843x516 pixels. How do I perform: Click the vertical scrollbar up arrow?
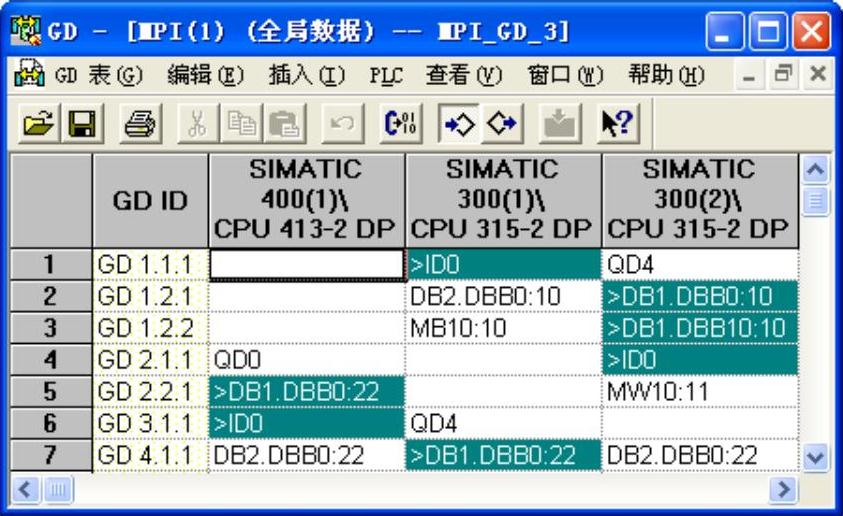(815, 170)
